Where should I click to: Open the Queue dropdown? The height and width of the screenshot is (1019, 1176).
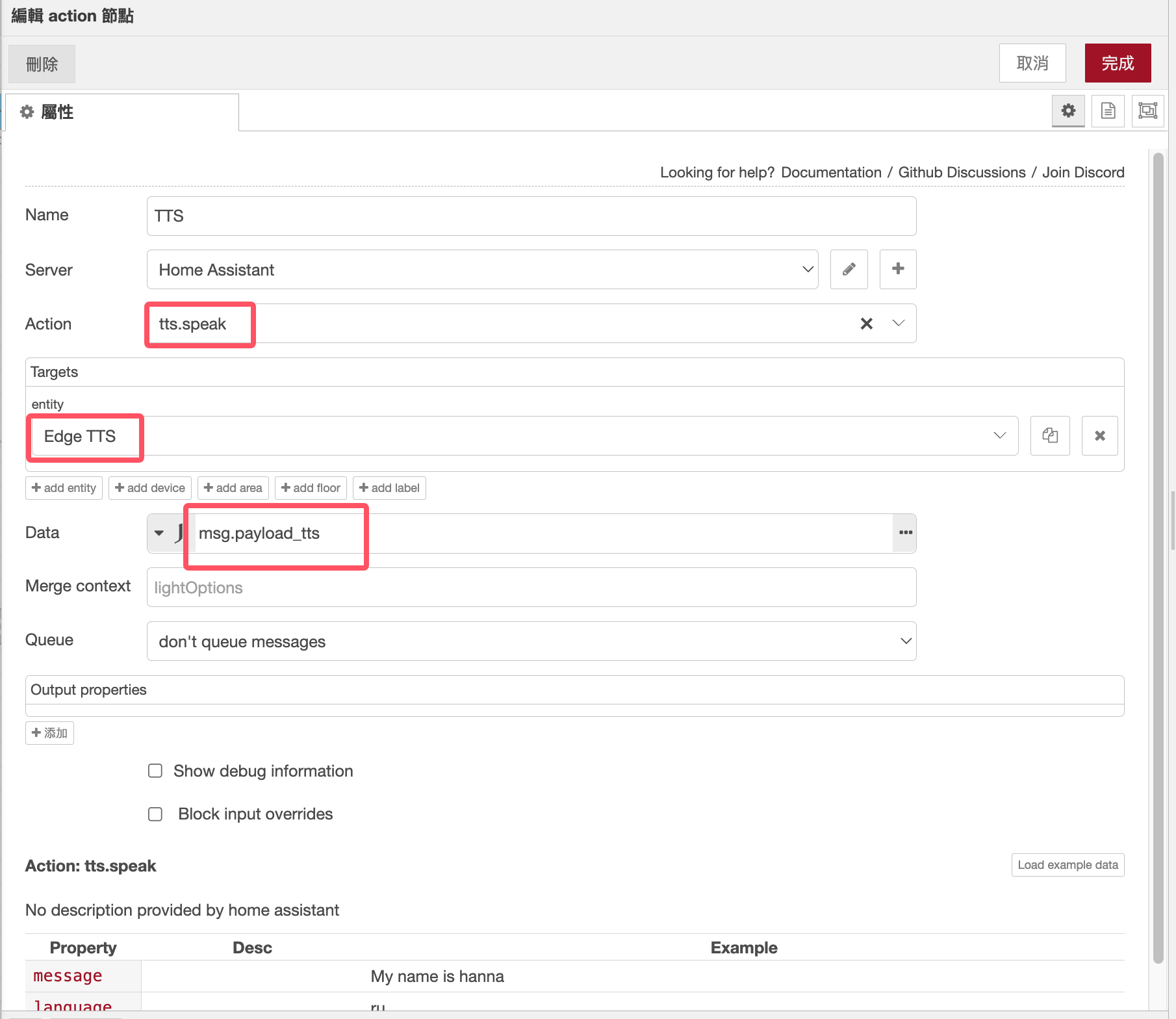tap(531, 641)
